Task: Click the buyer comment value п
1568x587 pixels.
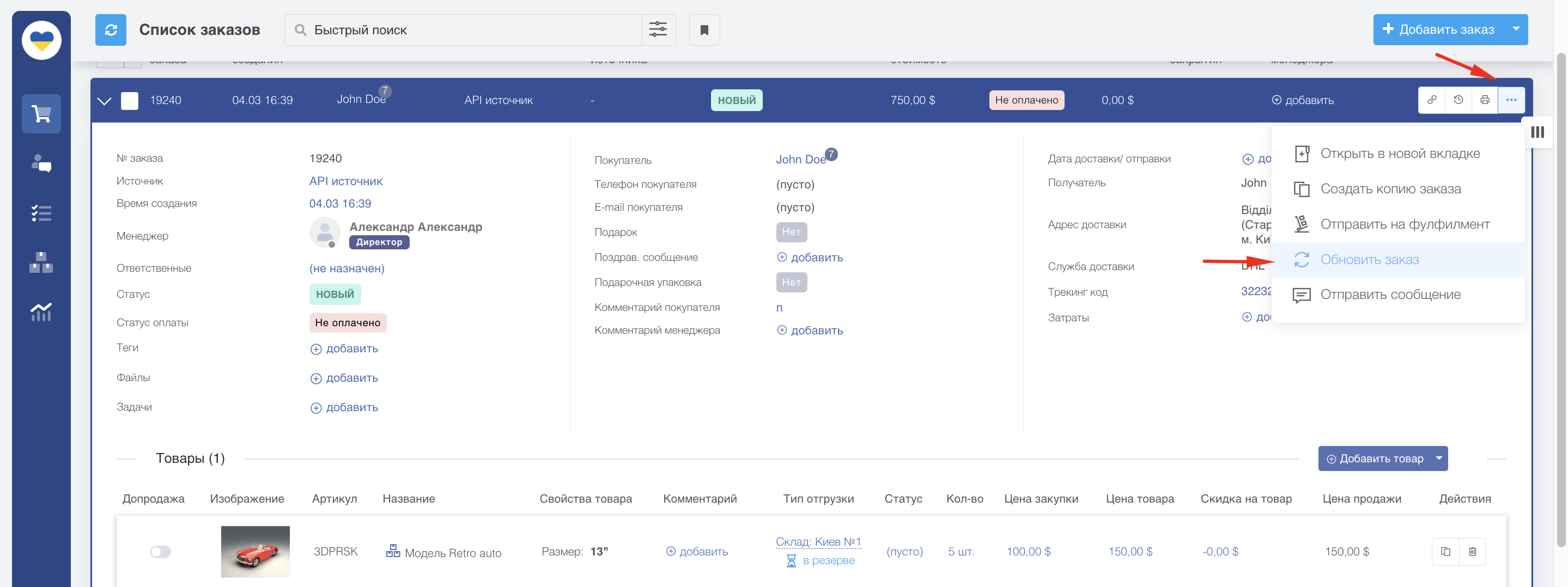Action: click(779, 308)
